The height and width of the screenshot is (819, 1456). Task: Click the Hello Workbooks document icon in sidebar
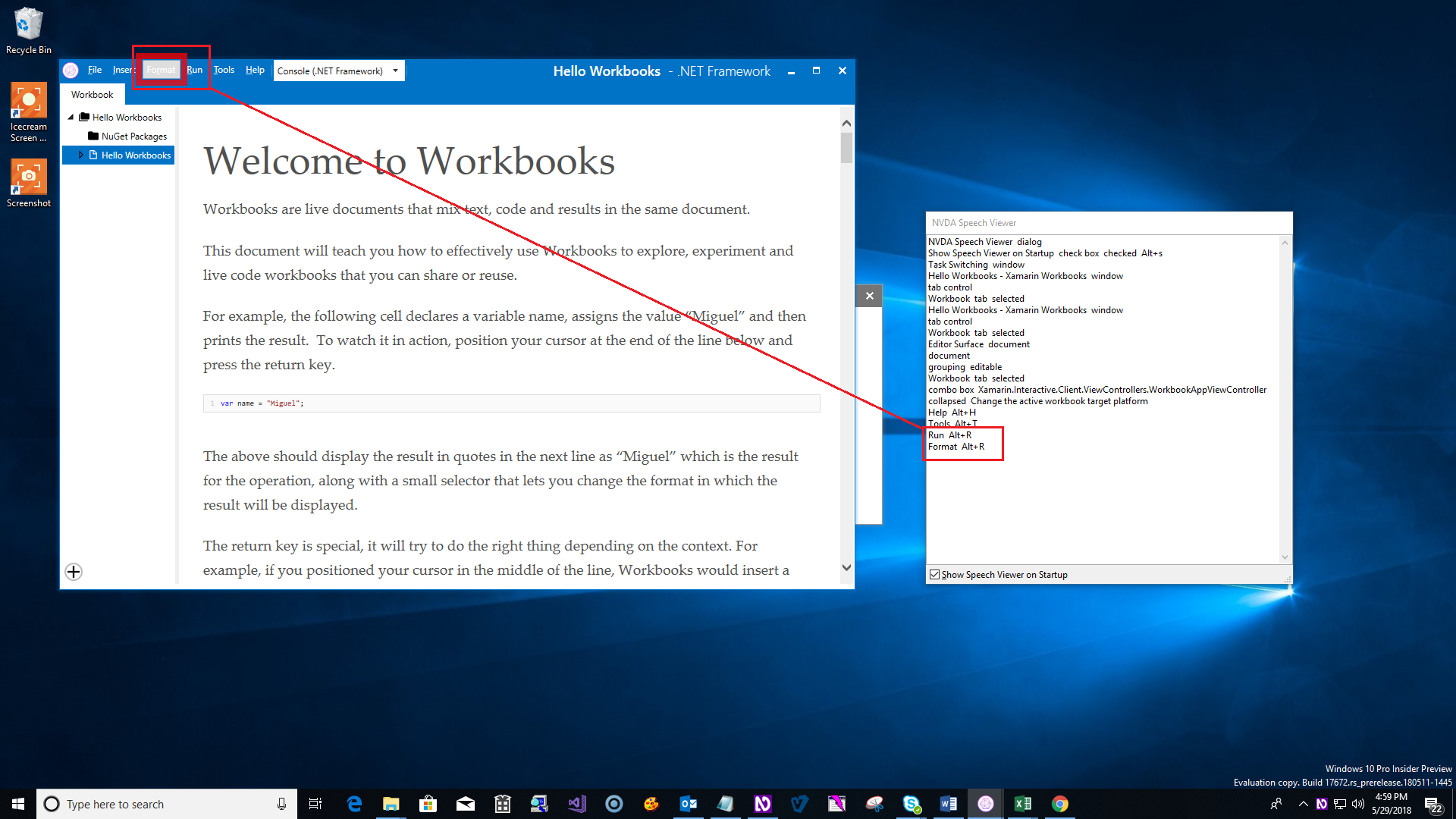point(94,155)
